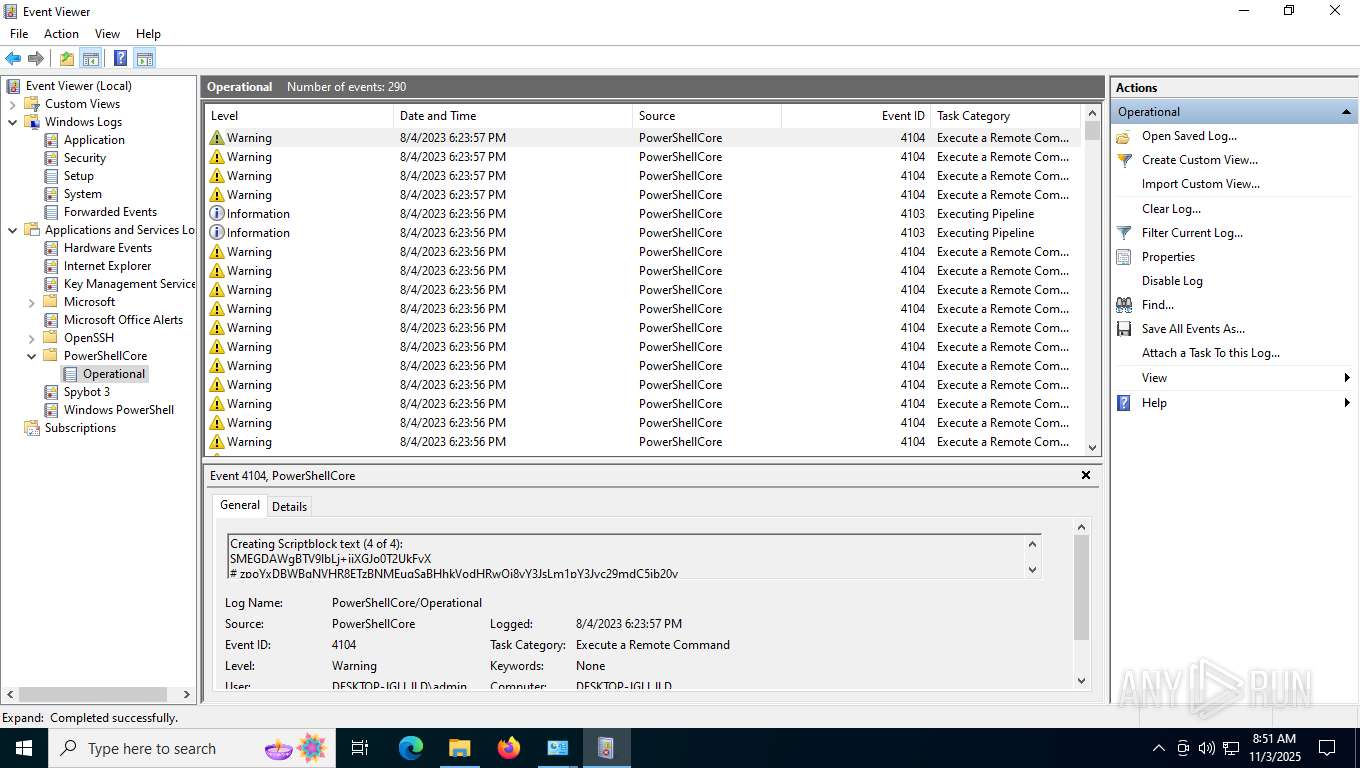
Task: Click warning icon of the first 6:23:57 row
Action: [217, 138]
